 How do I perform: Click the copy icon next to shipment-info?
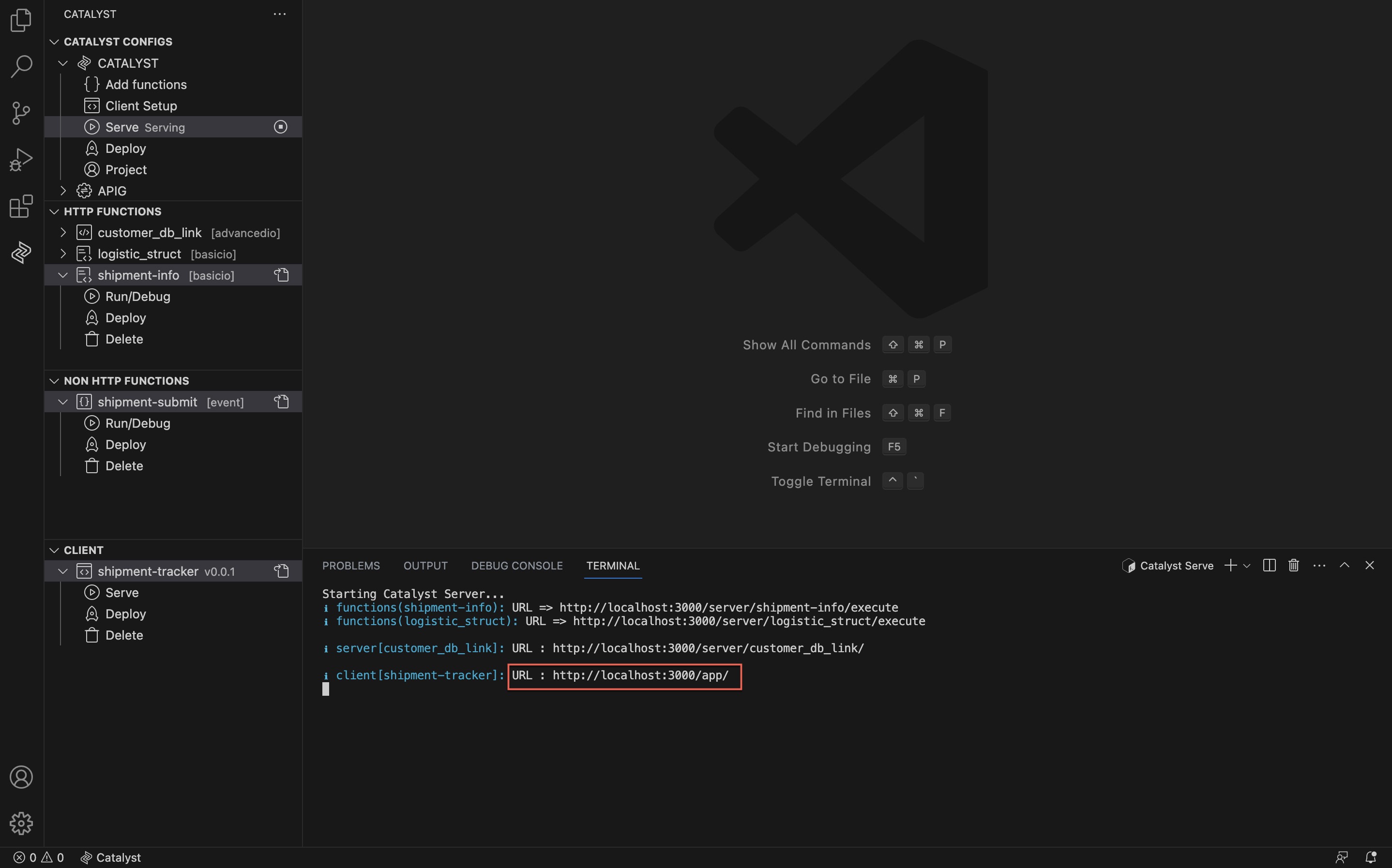coord(281,275)
